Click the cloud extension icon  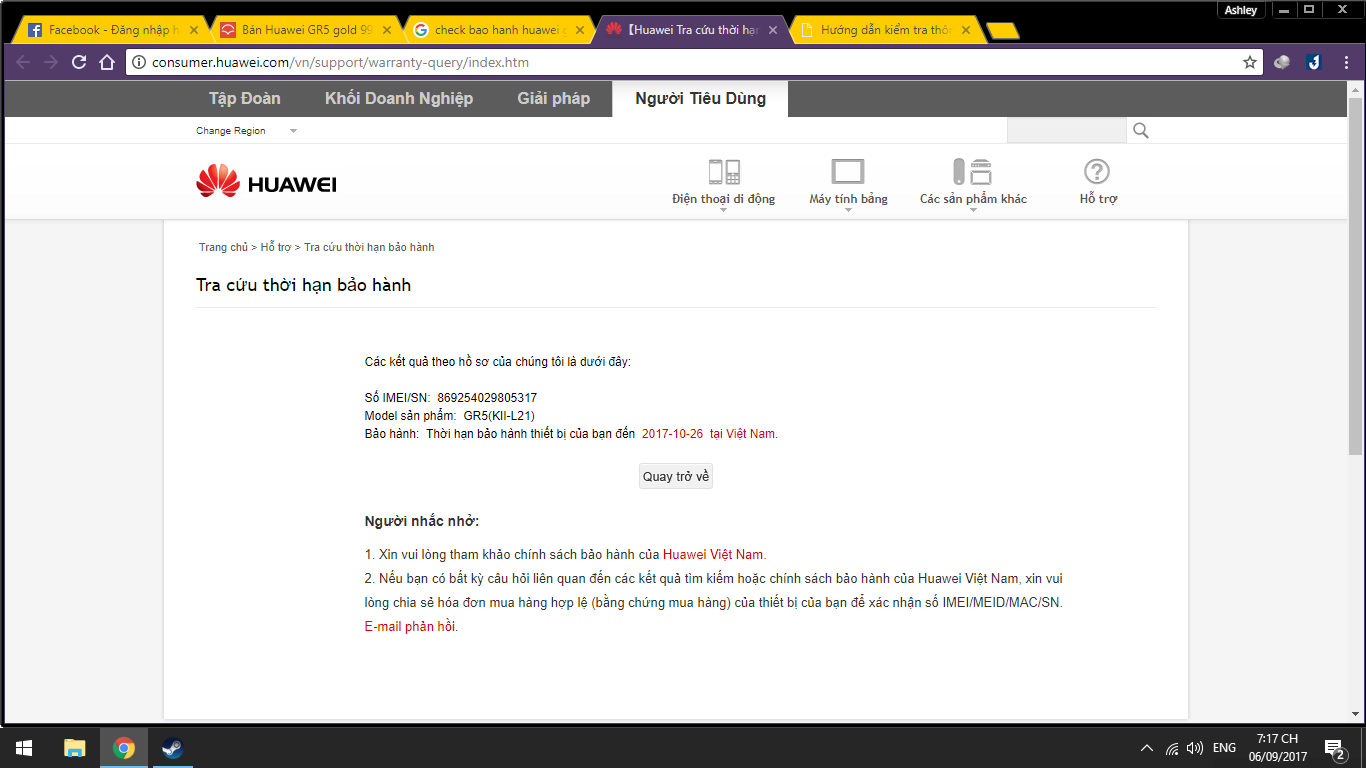1282,62
